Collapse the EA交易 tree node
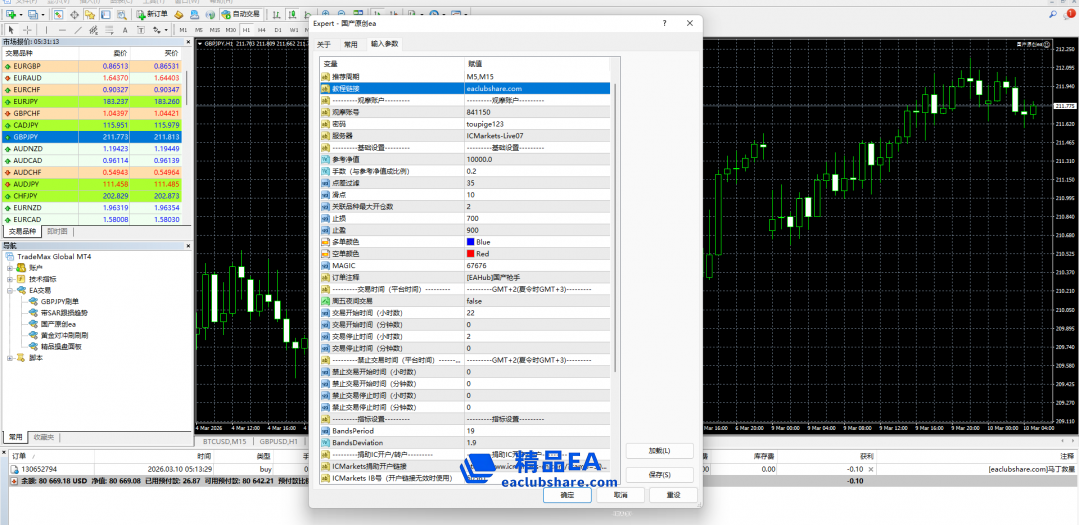Image resolution: width=1079 pixels, height=525 pixels. pos(10,290)
